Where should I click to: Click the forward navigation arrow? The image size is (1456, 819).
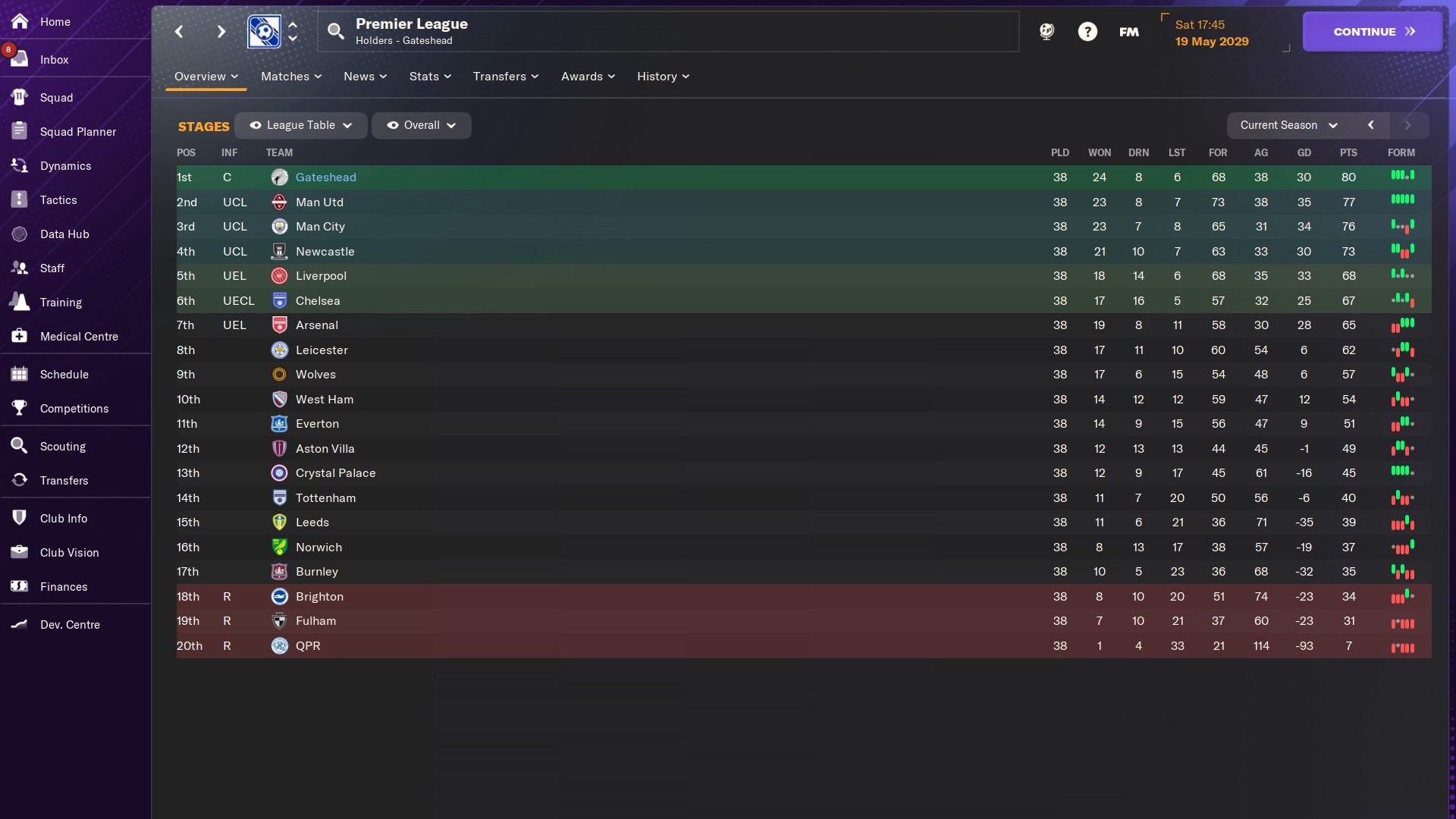tap(221, 31)
